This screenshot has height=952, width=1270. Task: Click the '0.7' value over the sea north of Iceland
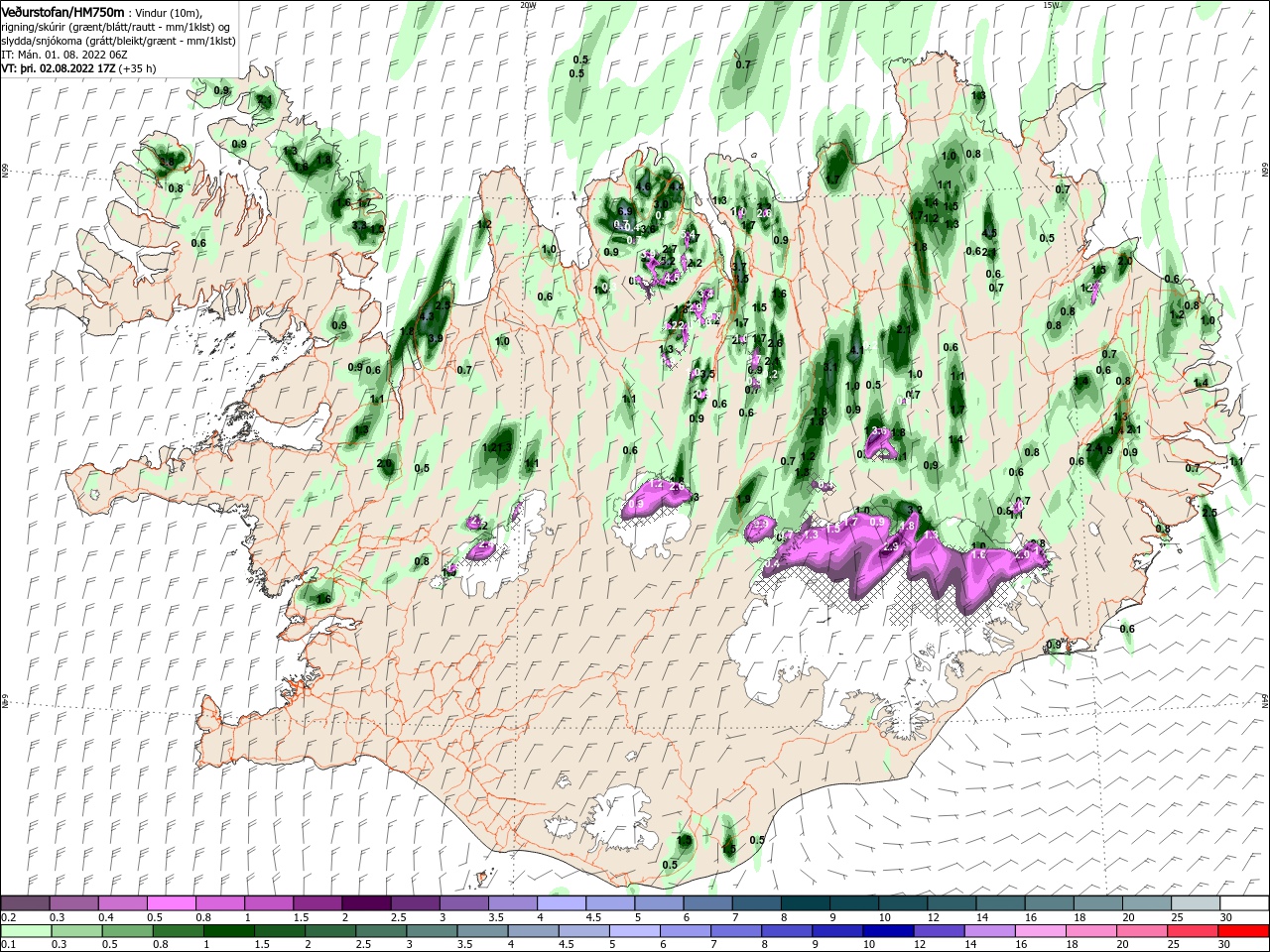[x=743, y=64]
